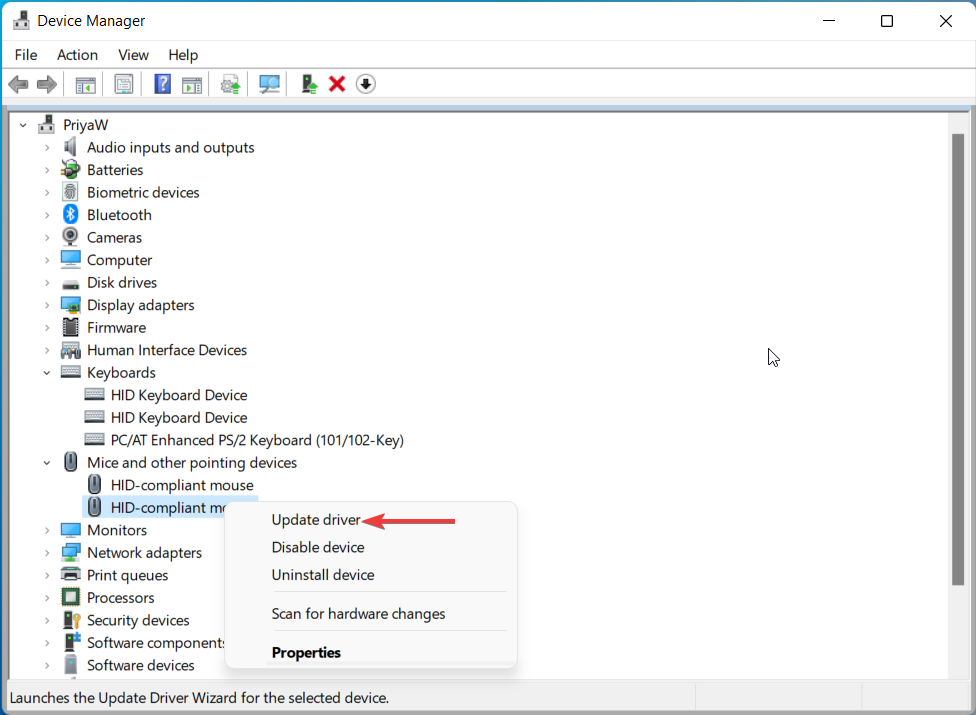This screenshot has height=715, width=976.
Task: Collapse Mice and other pointing devices
Action: [47, 463]
